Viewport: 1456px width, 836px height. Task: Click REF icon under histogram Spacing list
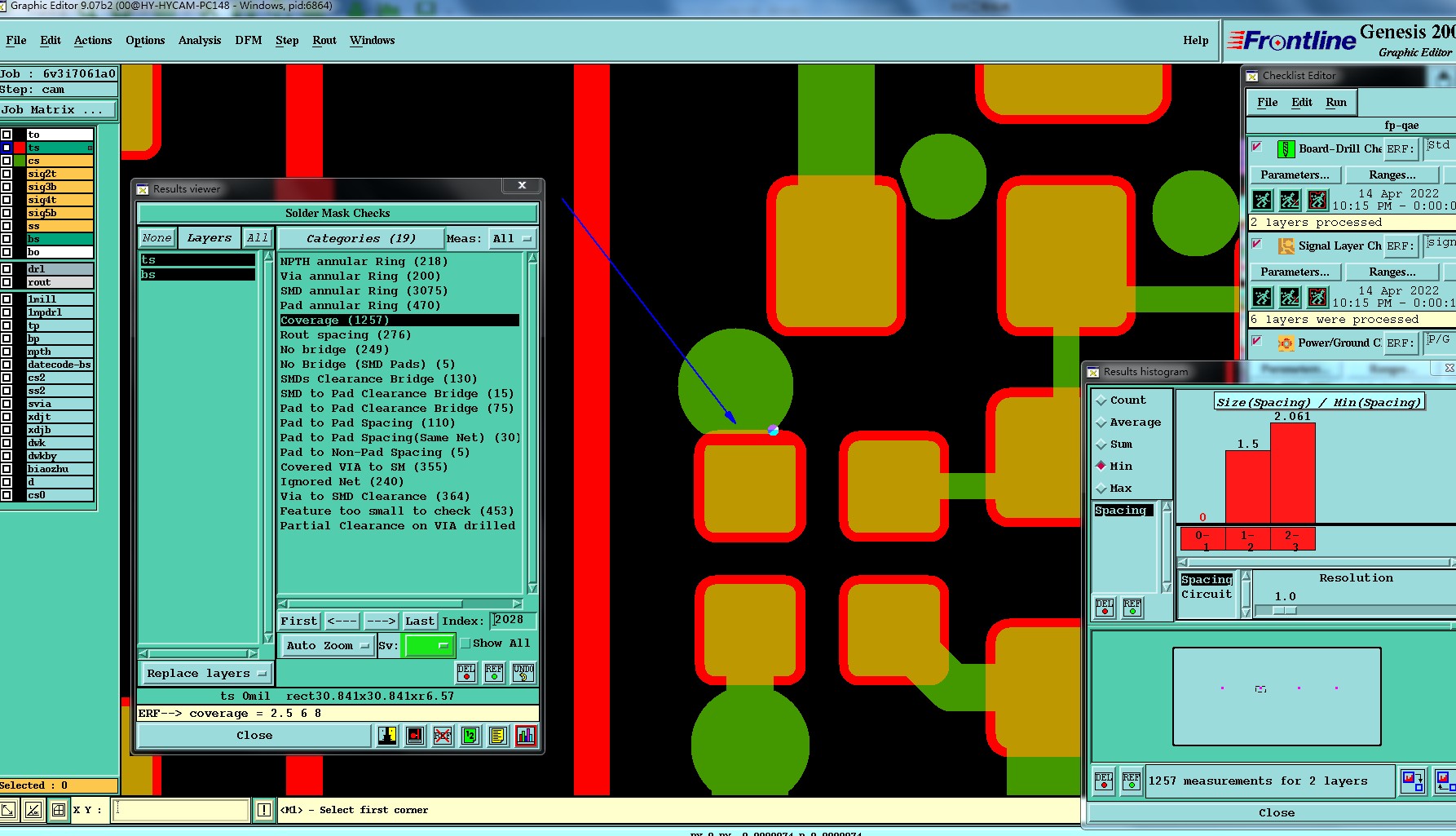tap(1132, 608)
